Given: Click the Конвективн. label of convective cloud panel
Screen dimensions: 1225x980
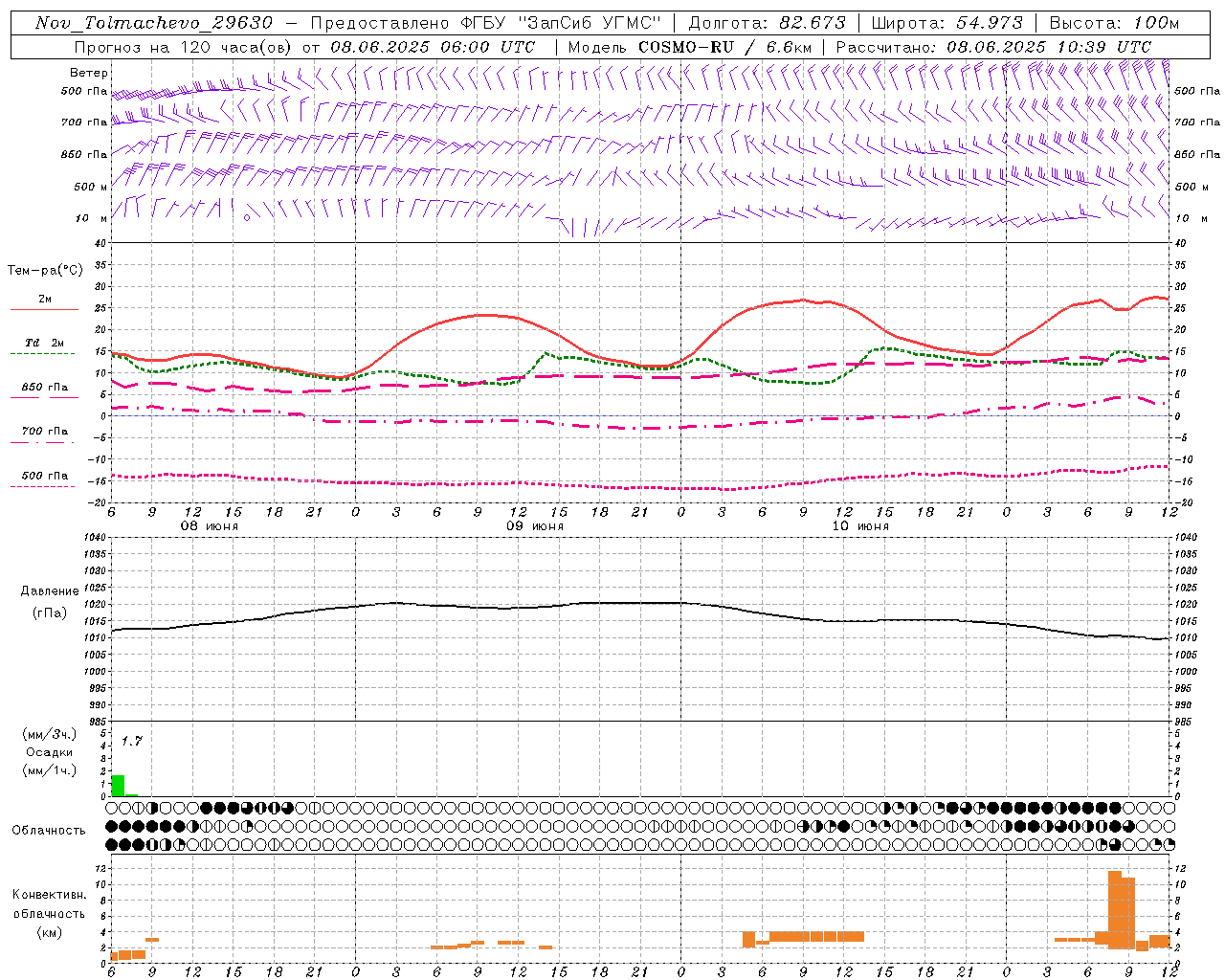Looking at the screenshot, I should tap(49, 895).
